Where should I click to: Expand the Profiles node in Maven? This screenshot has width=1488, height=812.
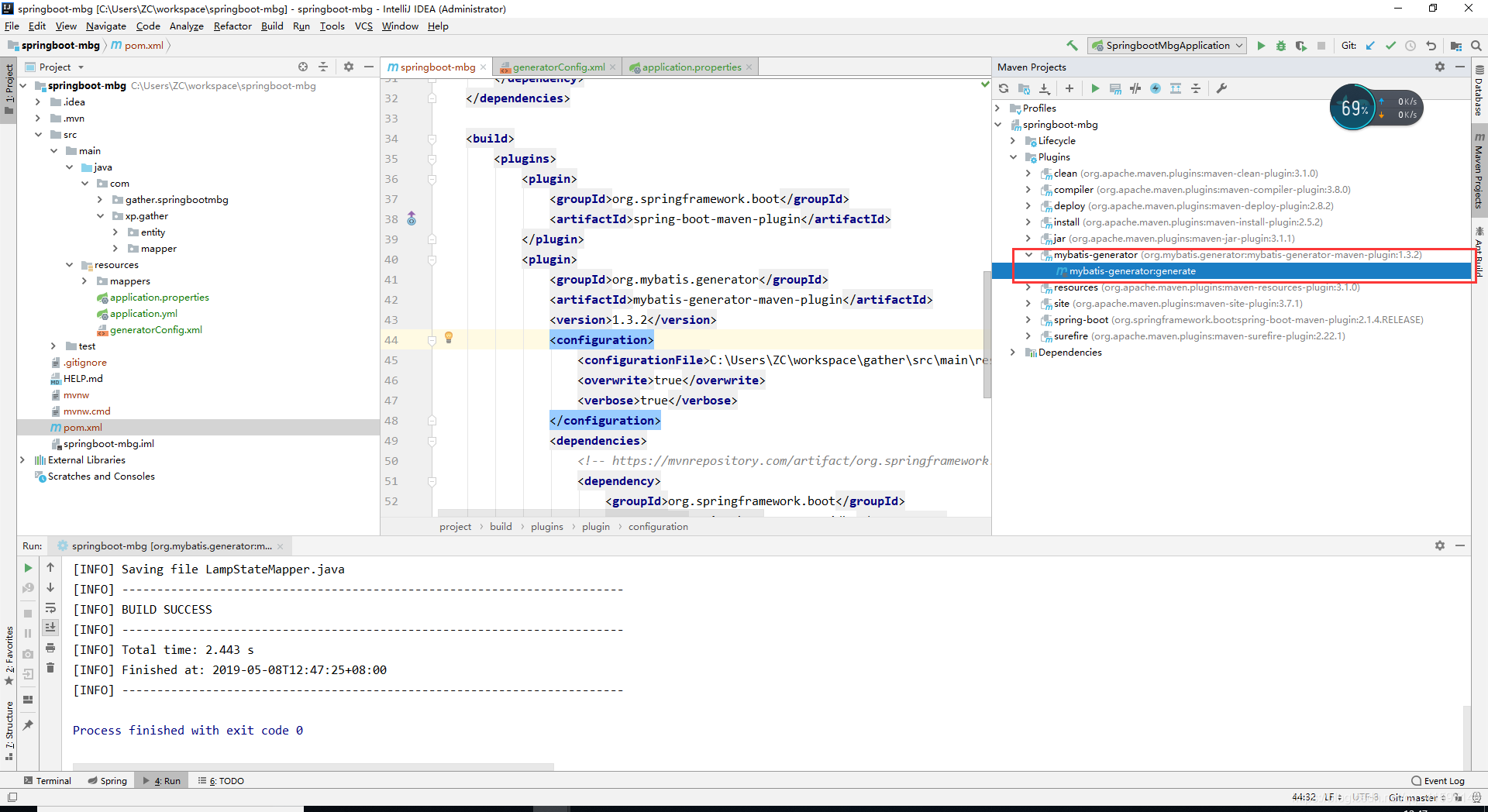(998, 108)
